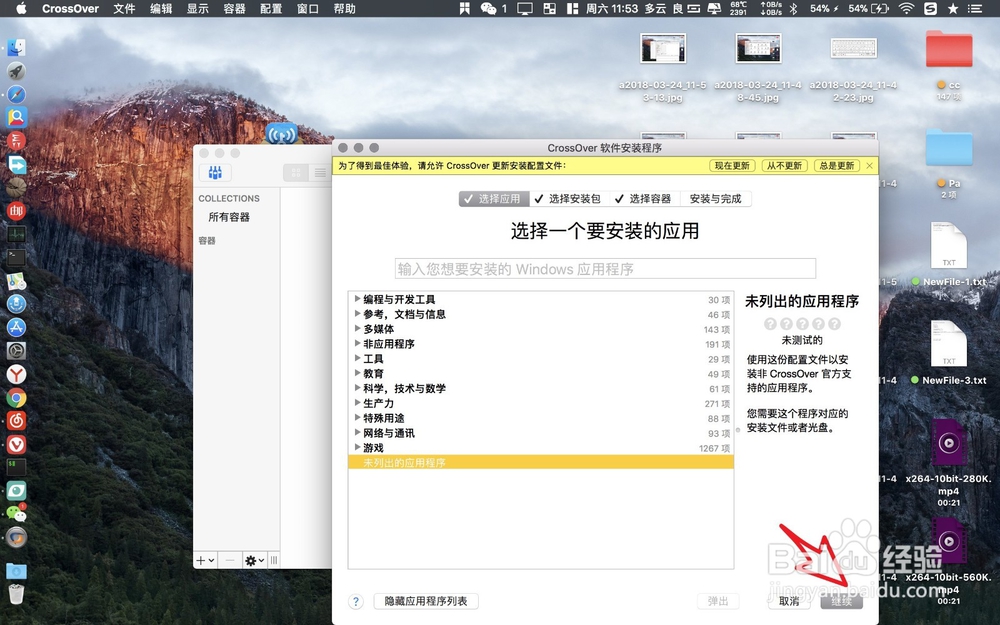This screenshot has height=625, width=1000.
Task: Open Maps app in the Dock
Action: click(x=17, y=281)
